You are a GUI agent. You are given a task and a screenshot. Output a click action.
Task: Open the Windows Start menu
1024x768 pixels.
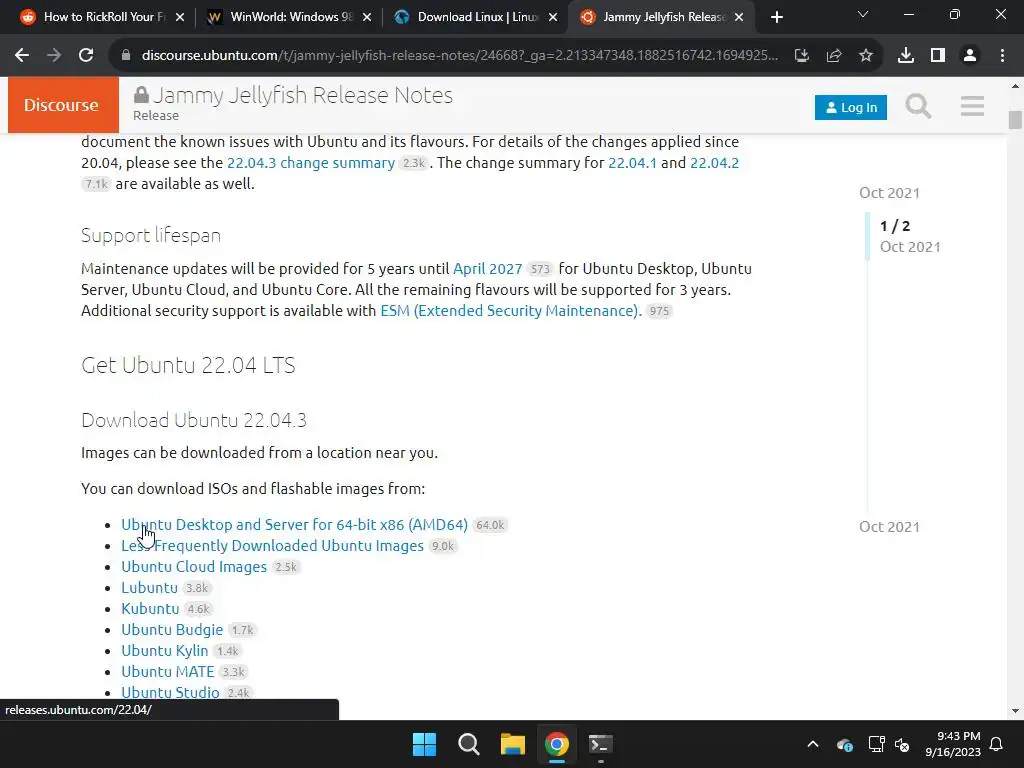tap(424, 744)
